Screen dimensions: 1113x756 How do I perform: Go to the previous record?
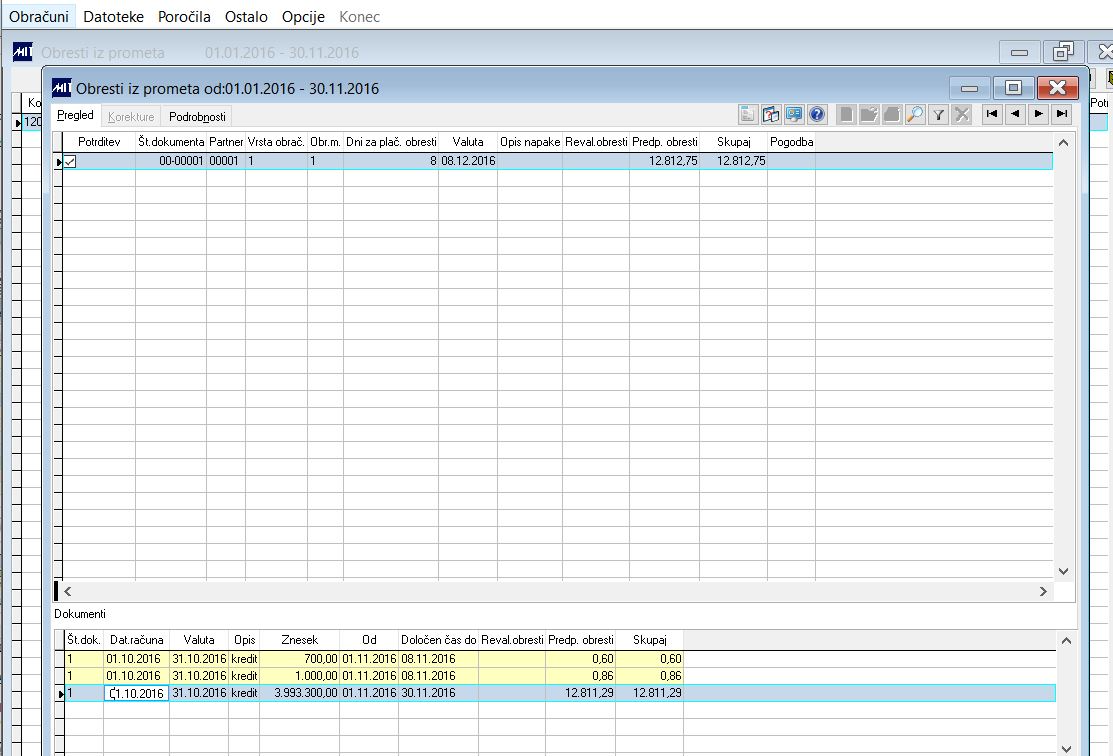click(x=1016, y=114)
